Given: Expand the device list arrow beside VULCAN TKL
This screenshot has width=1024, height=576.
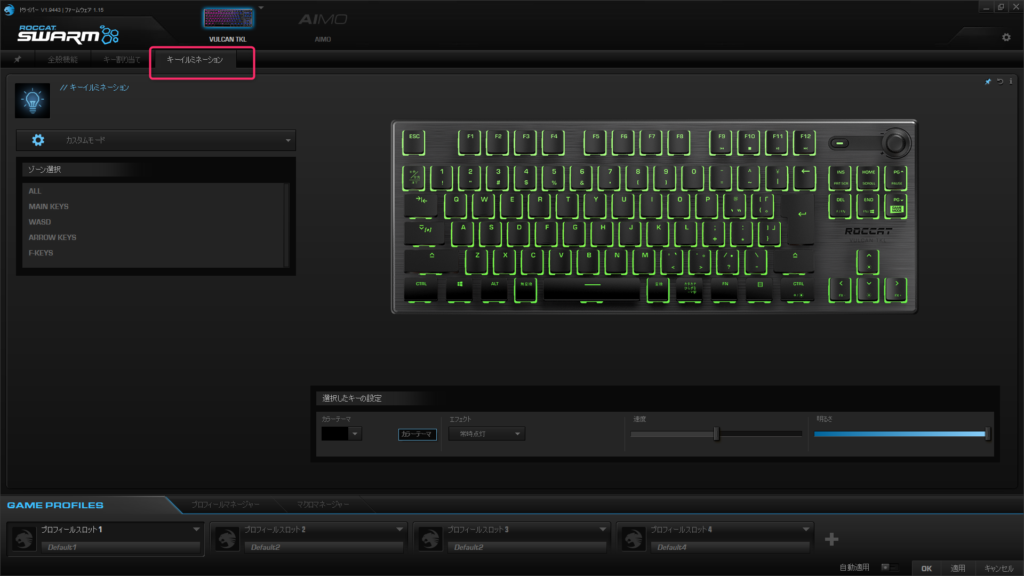Looking at the screenshot, I should (261, 8).
